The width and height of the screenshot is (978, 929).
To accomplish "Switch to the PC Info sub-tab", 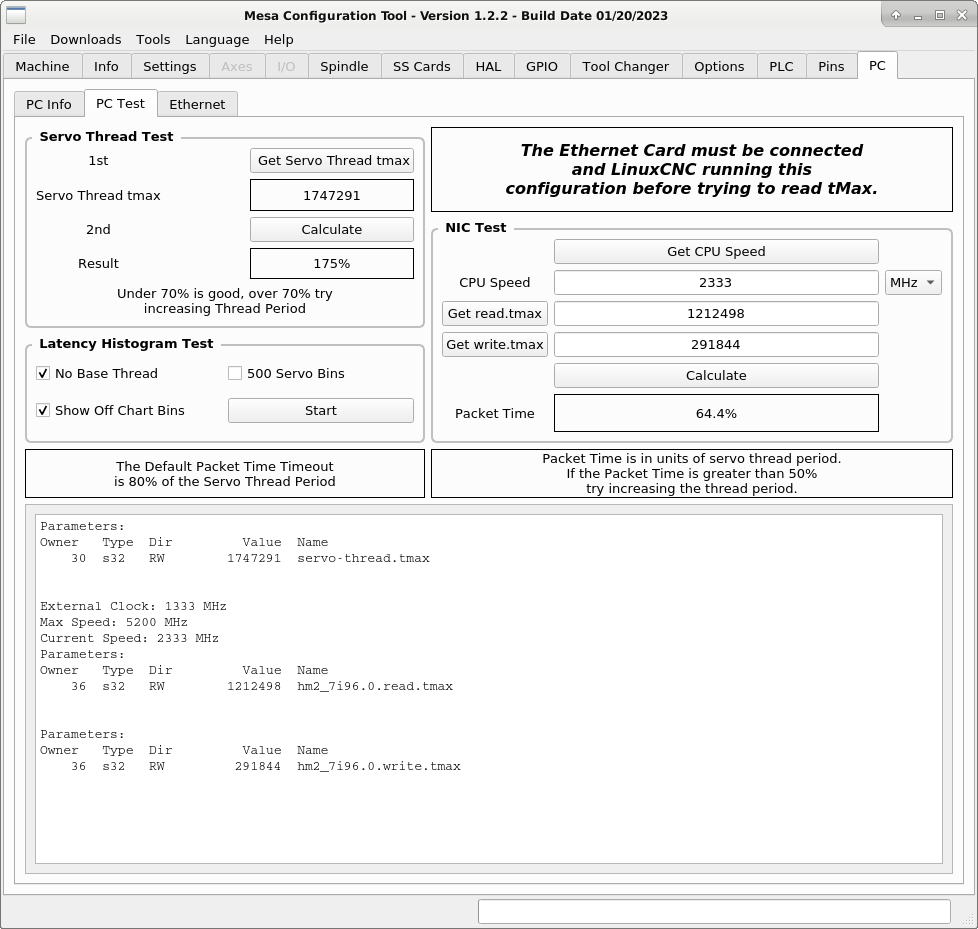I will [x=49, y=104].
